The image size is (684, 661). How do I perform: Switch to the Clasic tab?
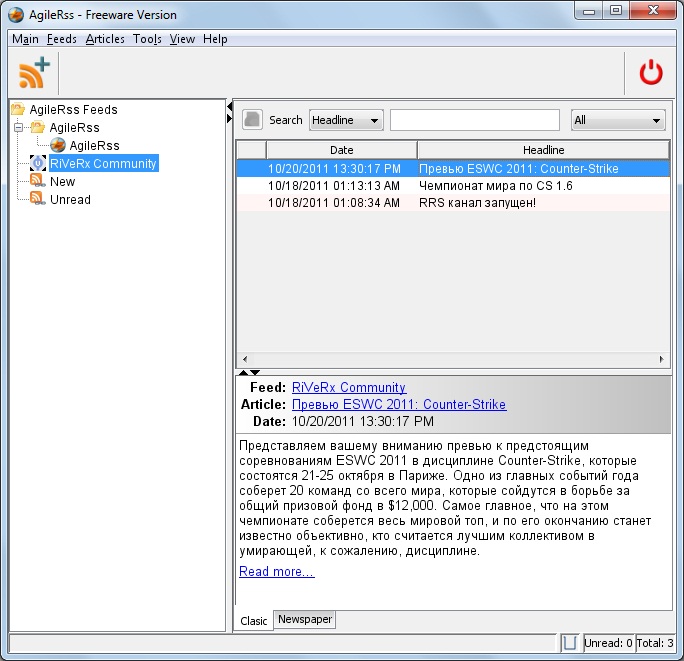[x=253, y=620]
